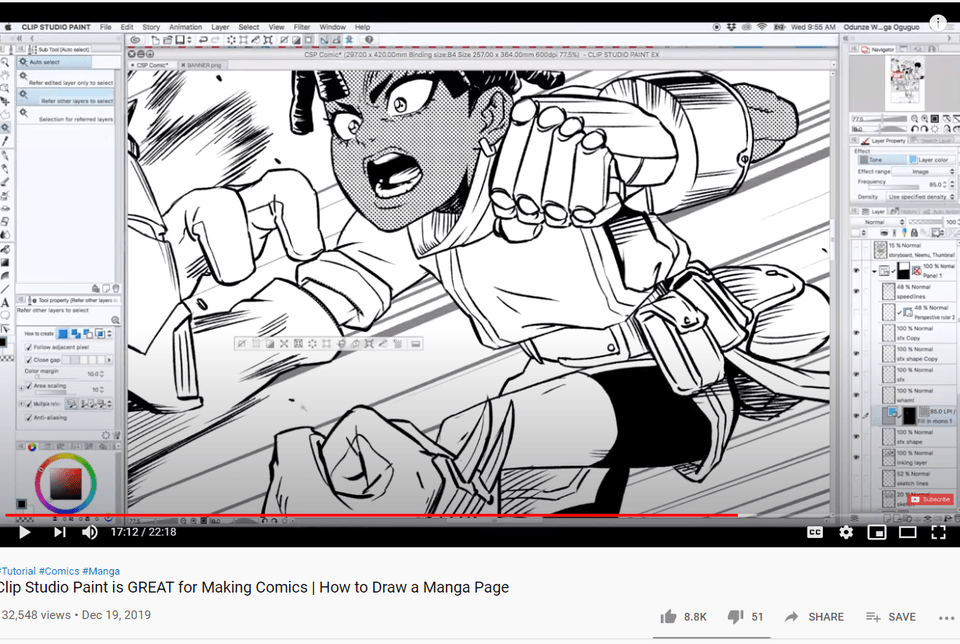This screenshot has width=960, height=644.
Task: Click the SHARE button below video
Action: point(814,617)
